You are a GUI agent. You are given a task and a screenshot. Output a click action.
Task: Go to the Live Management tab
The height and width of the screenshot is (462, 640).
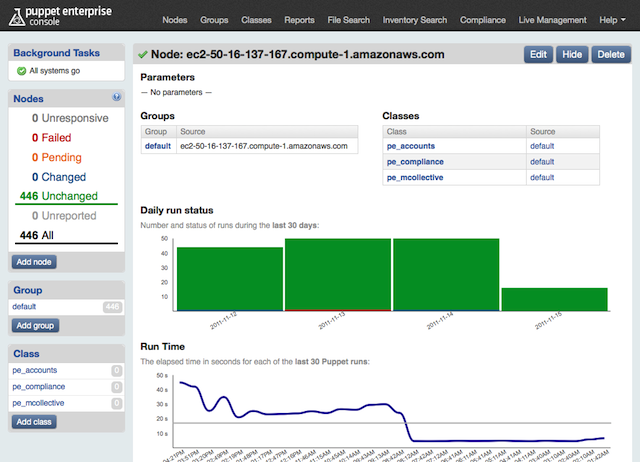[553, 20]
